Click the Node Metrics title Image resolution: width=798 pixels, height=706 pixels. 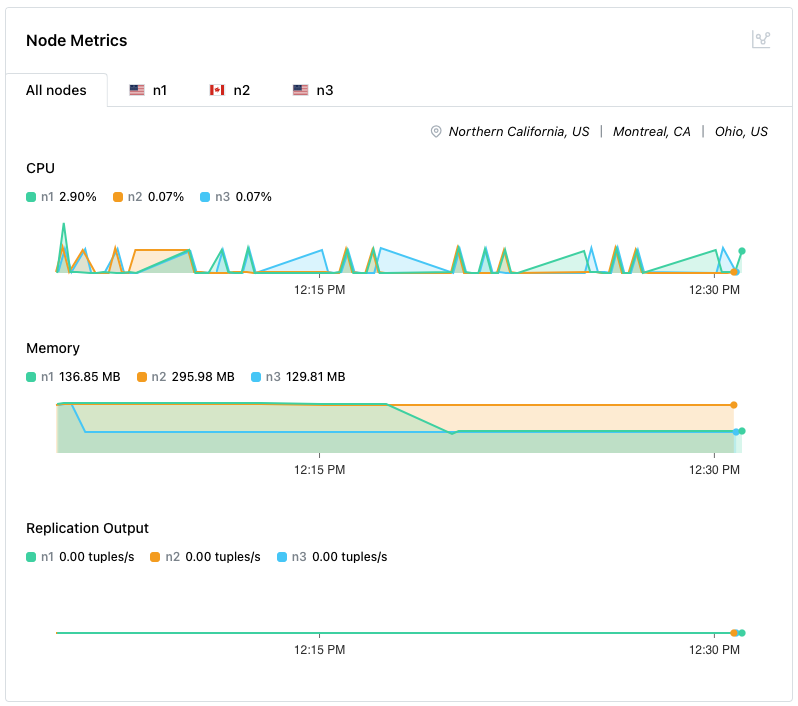77,40
